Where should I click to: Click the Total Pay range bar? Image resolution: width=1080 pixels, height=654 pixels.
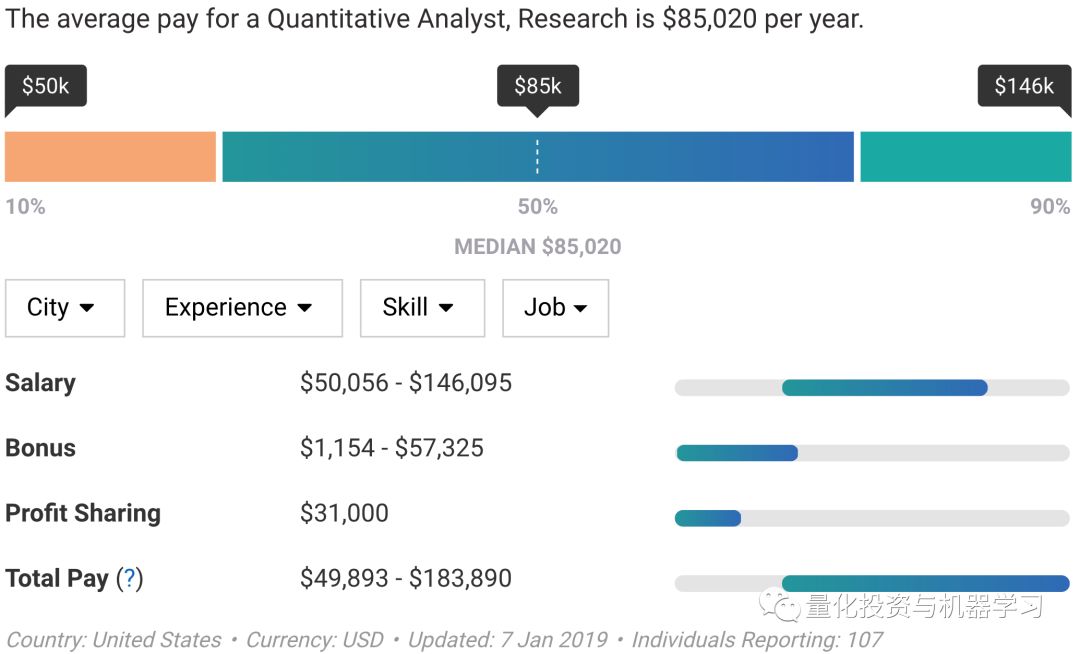click(925, 583)
